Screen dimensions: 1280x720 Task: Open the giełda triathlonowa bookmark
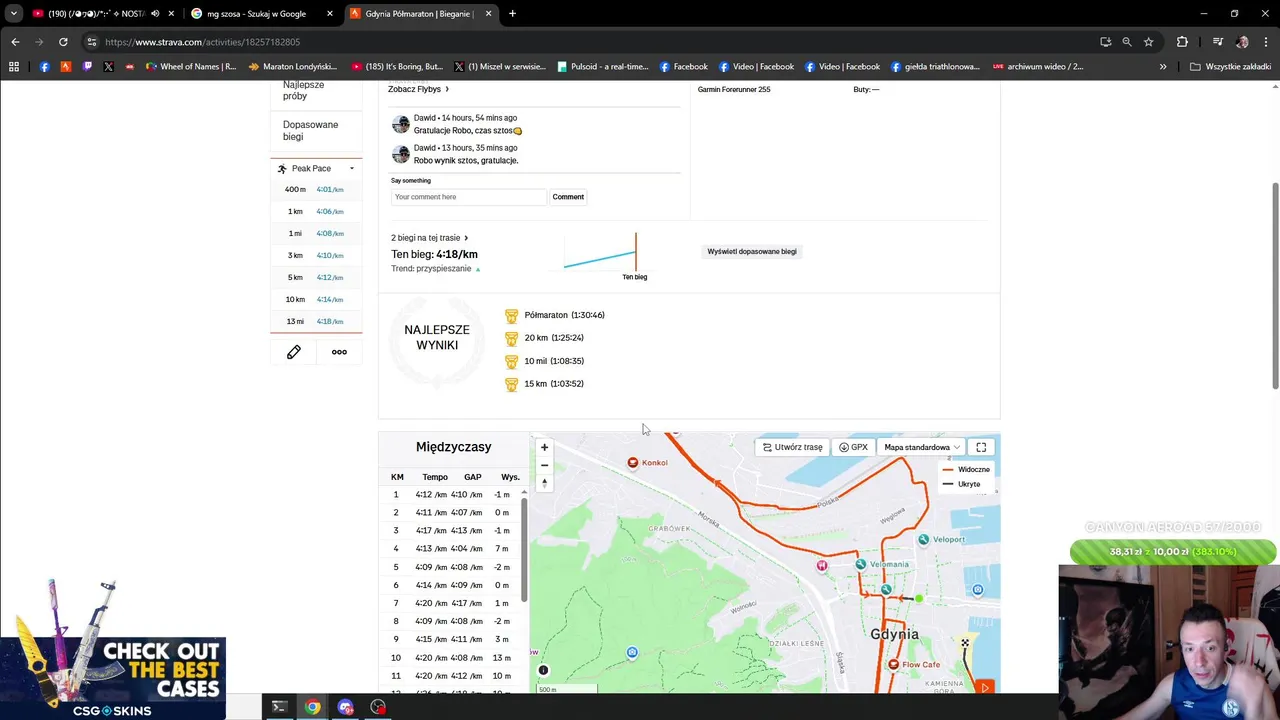tap(934, 67)
